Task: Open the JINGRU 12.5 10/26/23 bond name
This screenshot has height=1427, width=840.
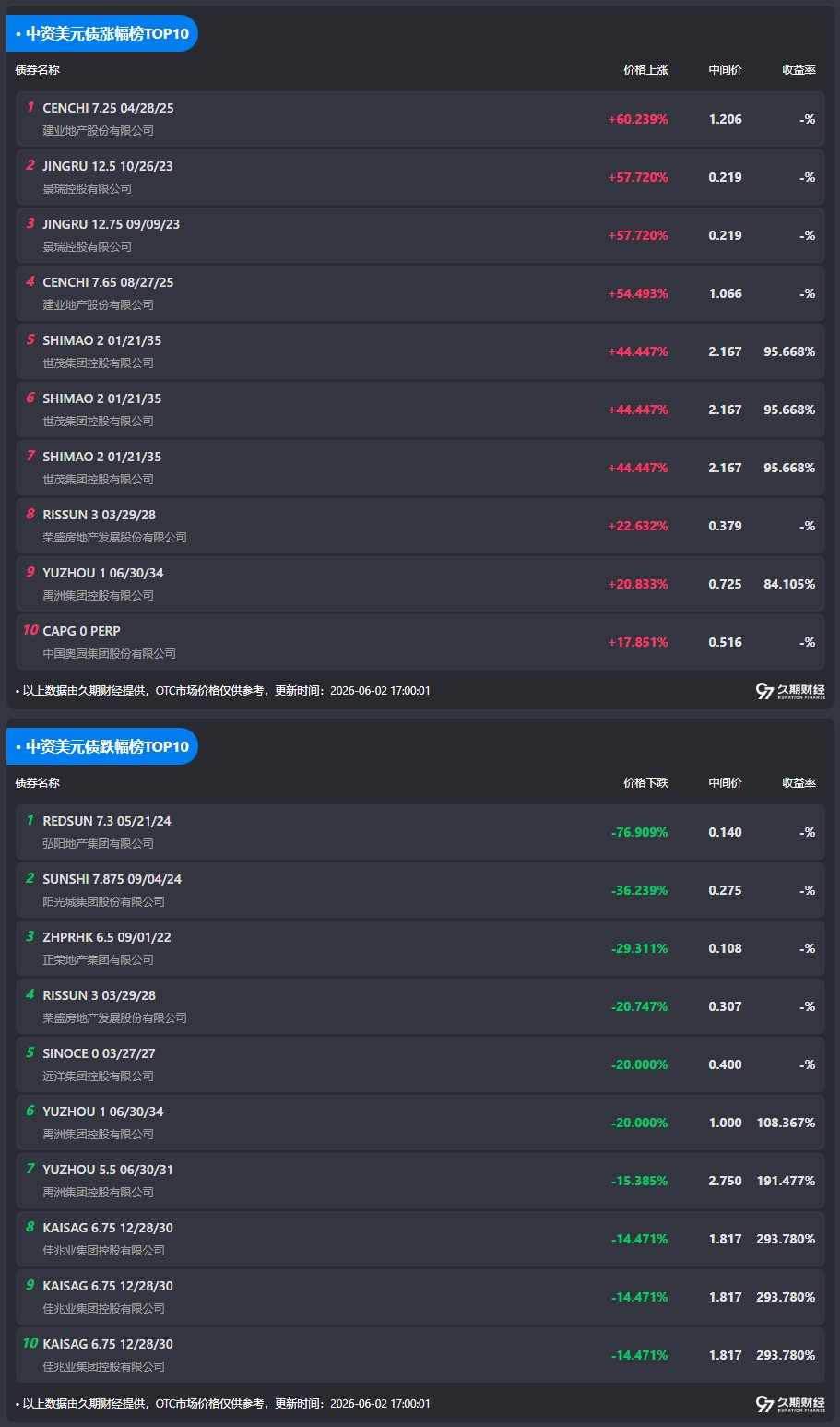Action: click(x=108, y=166)
